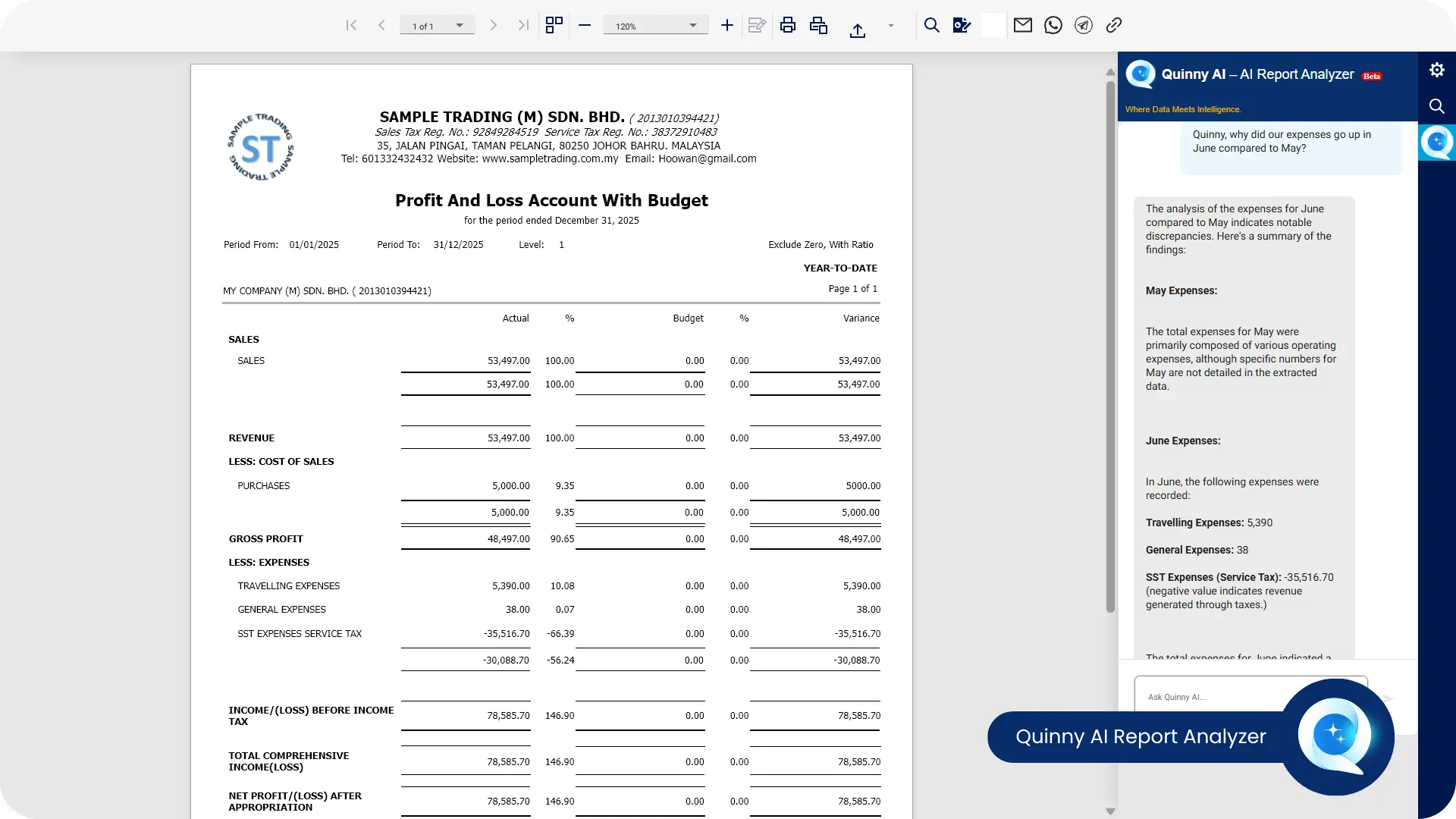Send report by email envelope icon
The height and width of the screenshot is (819, 1456).
(1022, 25)
